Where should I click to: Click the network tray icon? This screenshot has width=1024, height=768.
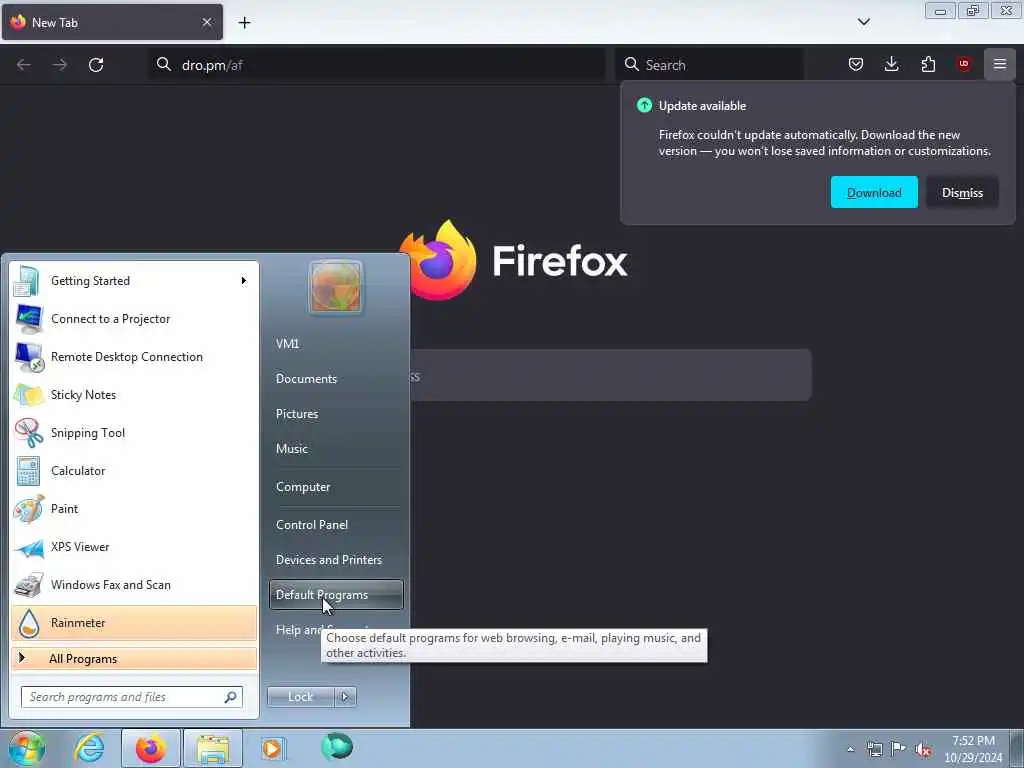(x=874, y=749)
